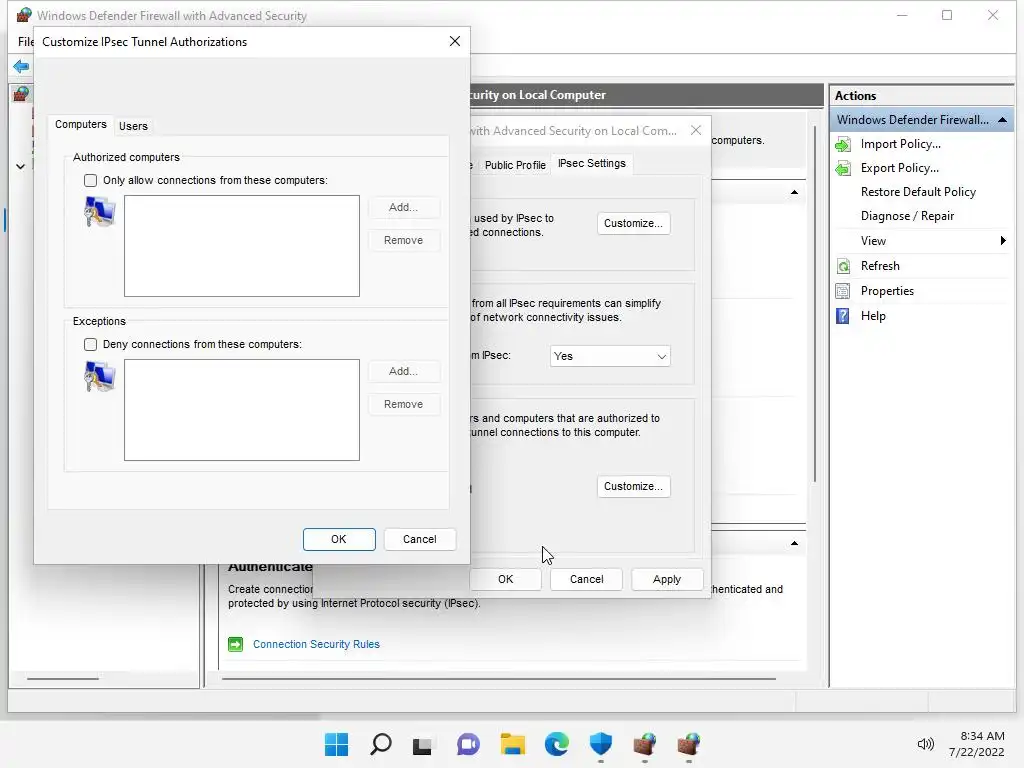
Task: Click the Authorized computers list box
Action: (x=242, y=246)
